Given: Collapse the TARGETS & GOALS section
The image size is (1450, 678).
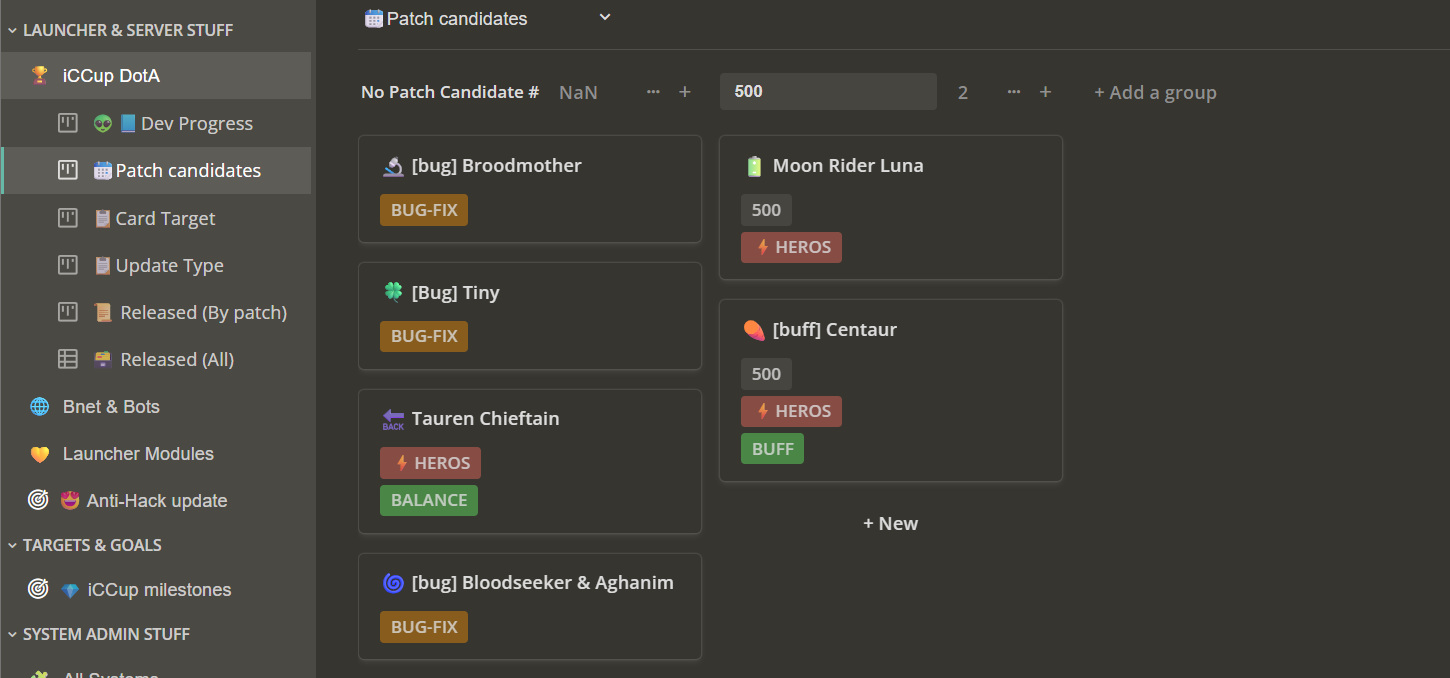Looking at the screenshot, I should tap(13, 546).
